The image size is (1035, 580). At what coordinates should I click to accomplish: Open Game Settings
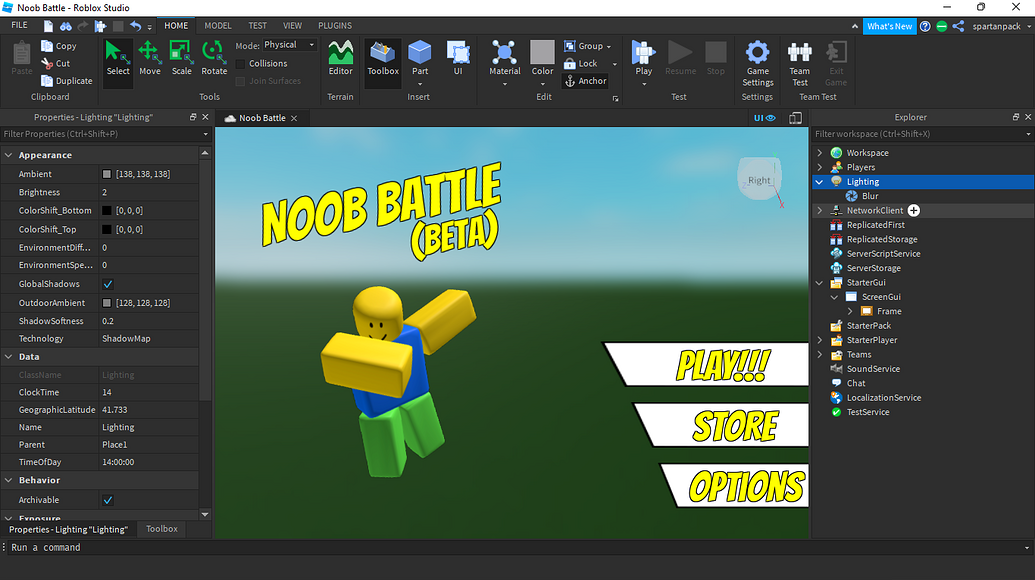point(757,63)
